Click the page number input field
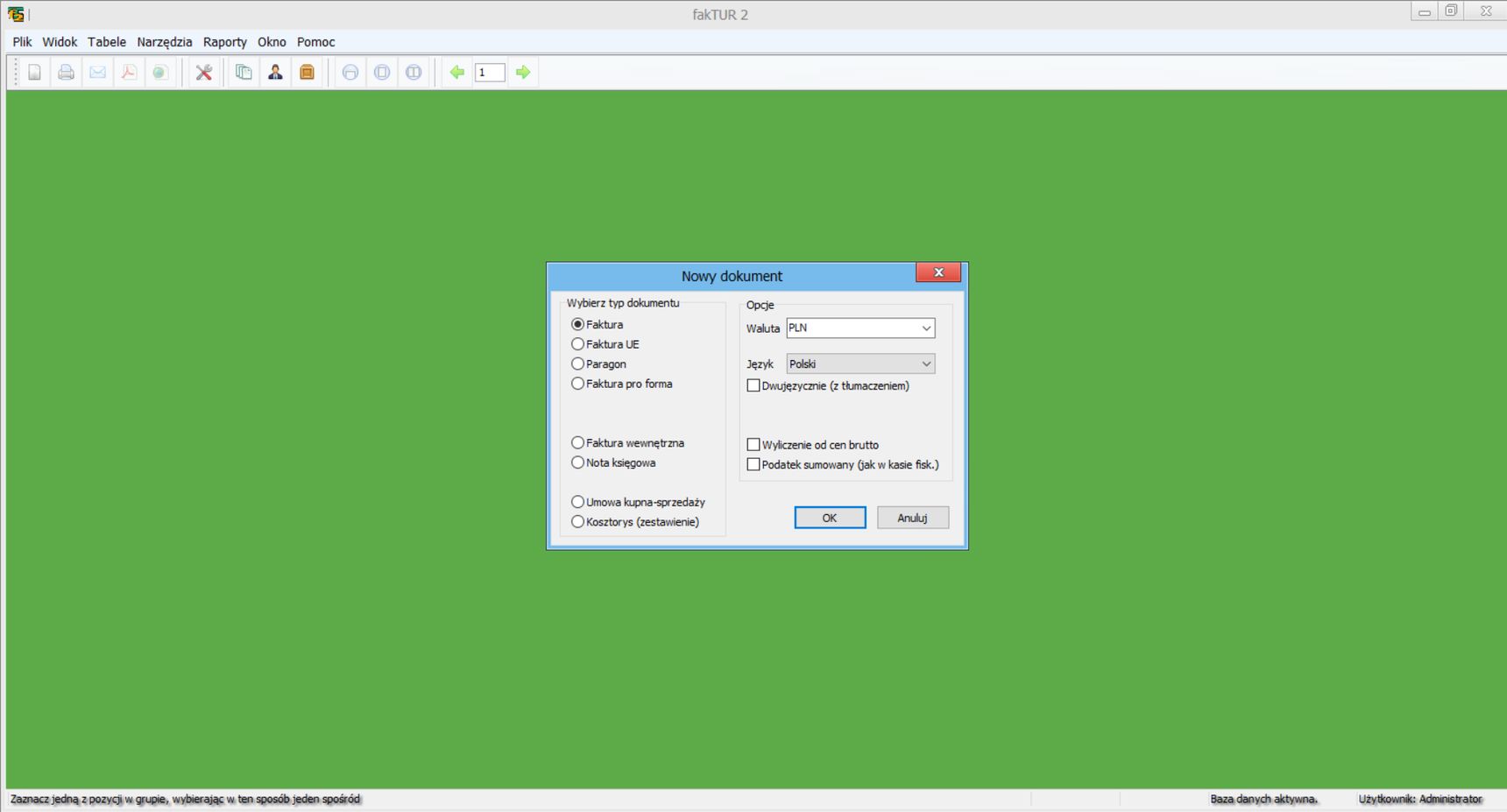 [490, 73]
